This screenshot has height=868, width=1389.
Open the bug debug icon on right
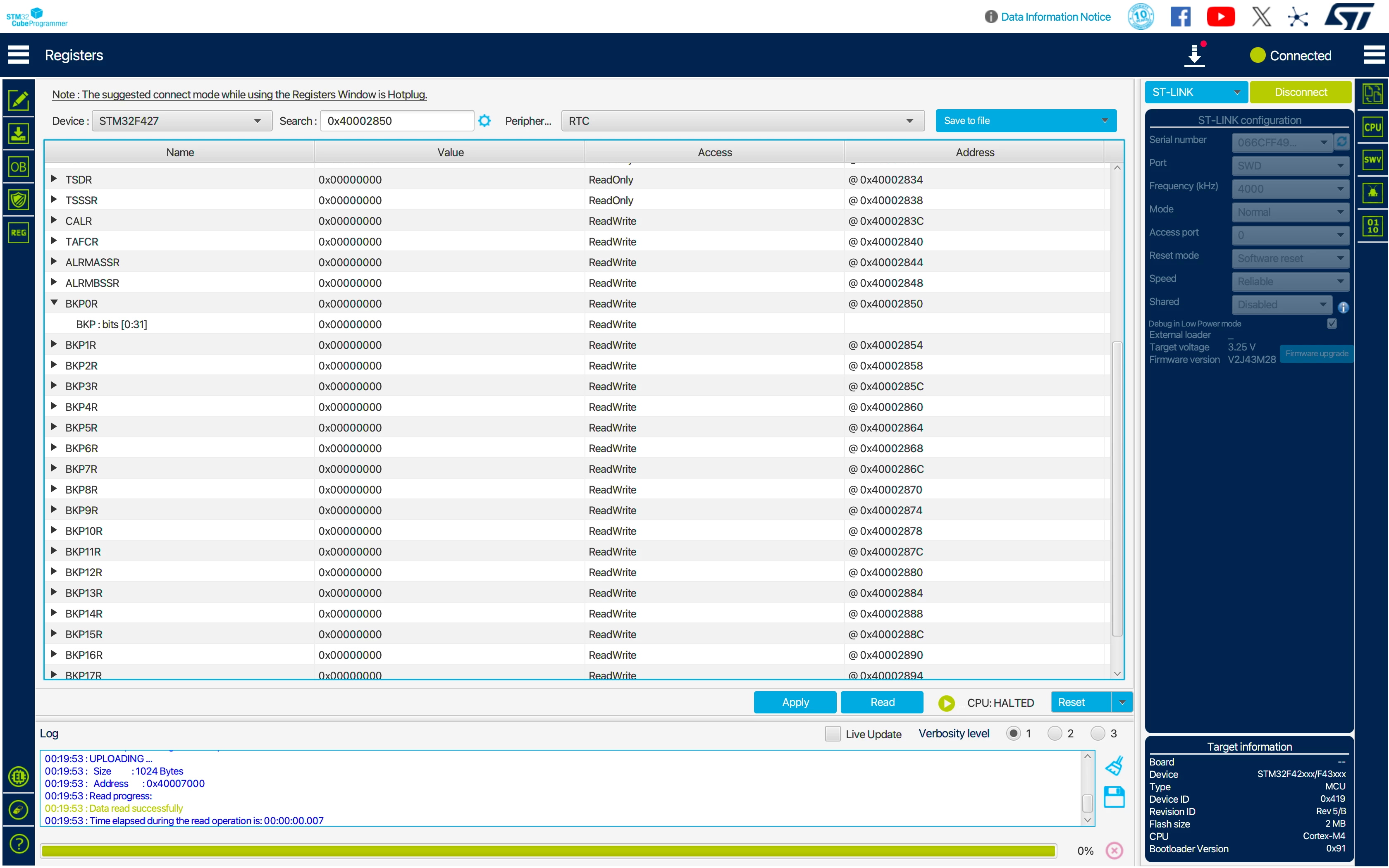1372,193
